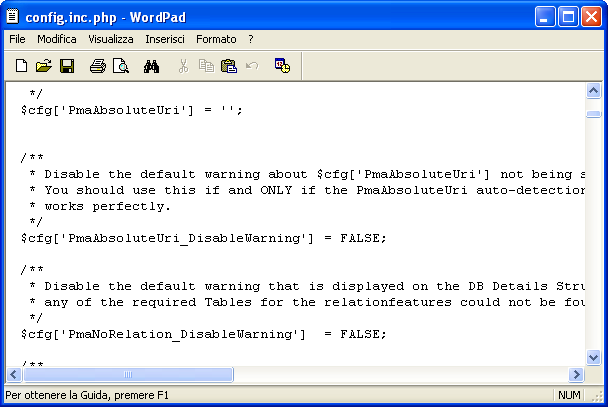The image size is (608, 407).
Task: Print the document using printer icon
Action: 98,66
